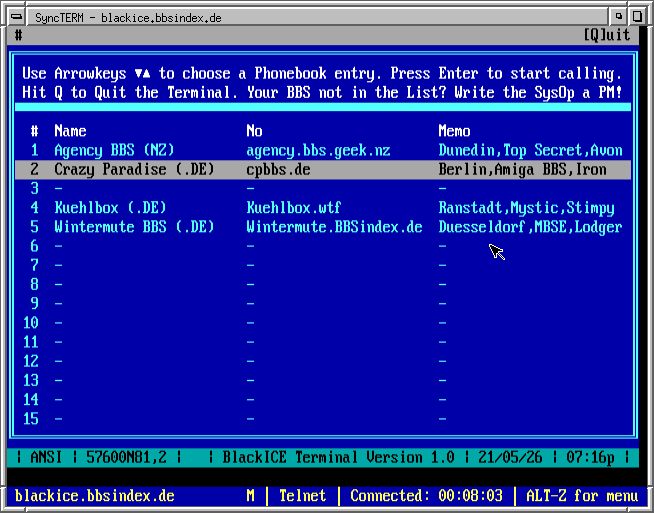Click cpbbs.de address
Viewport: 654px width, 513px height.
coord(278,170)
